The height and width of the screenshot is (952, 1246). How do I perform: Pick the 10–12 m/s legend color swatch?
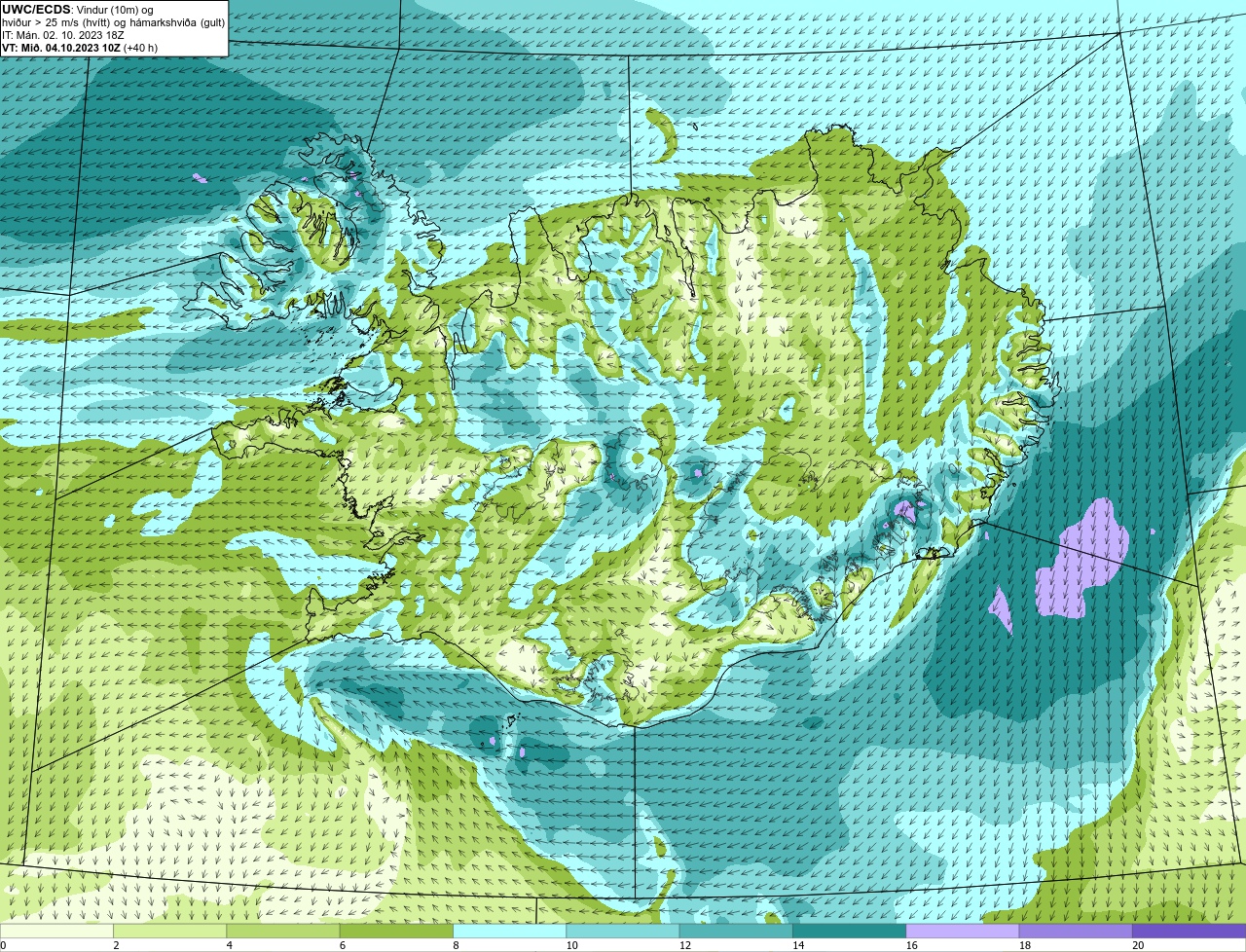(x=623, y=932)
